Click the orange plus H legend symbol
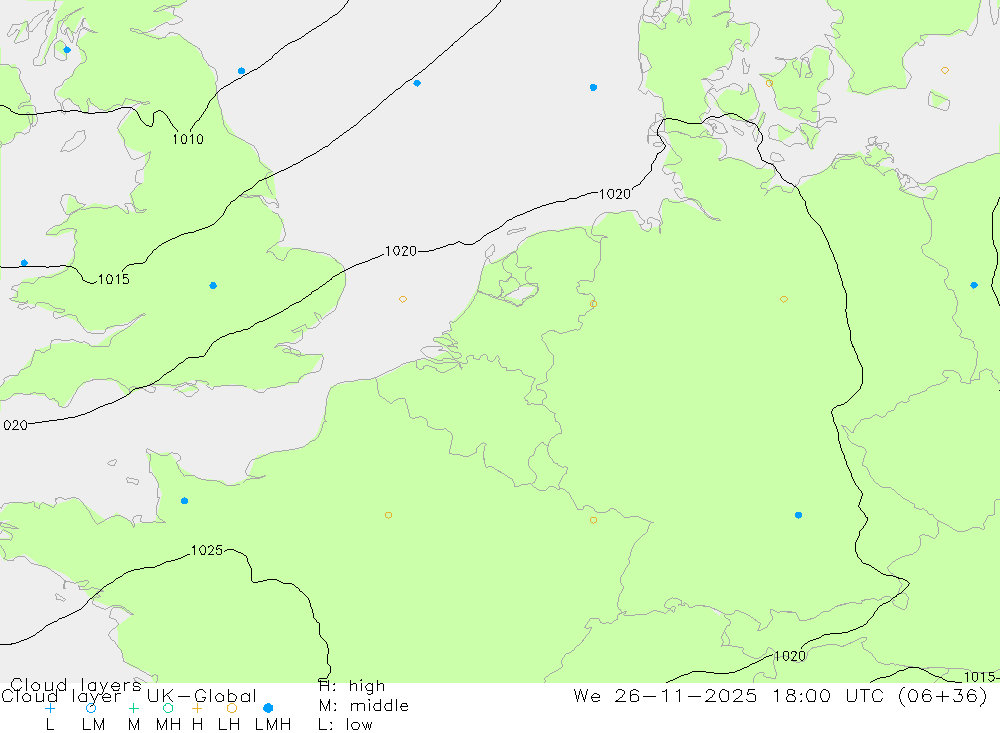Image resolution: width=1000 pixels, height=733 pixels. coord(197,708)
